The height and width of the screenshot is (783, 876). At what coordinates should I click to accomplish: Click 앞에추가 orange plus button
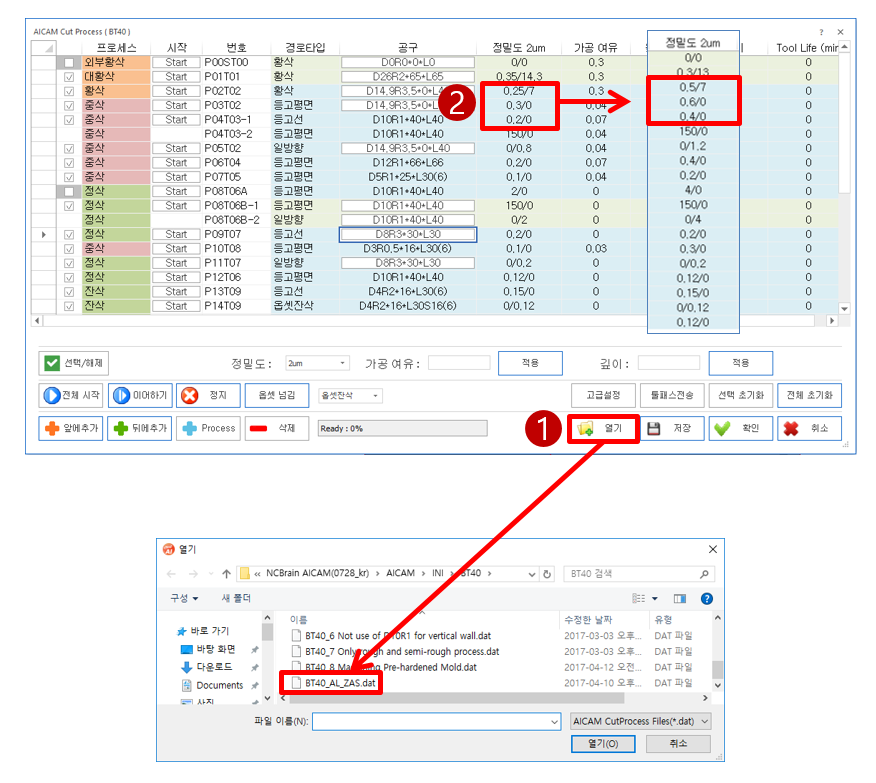coord(70,428)
